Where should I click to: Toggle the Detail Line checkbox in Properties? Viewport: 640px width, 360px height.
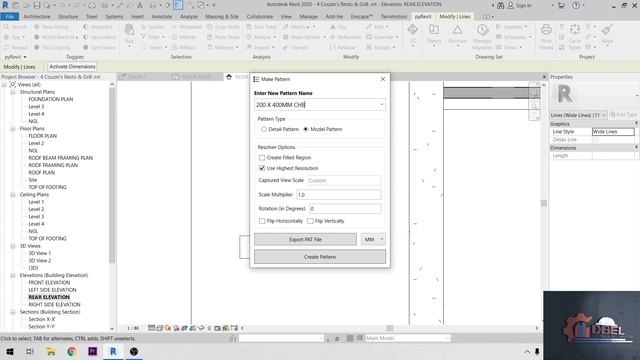(x=596, y=140)
